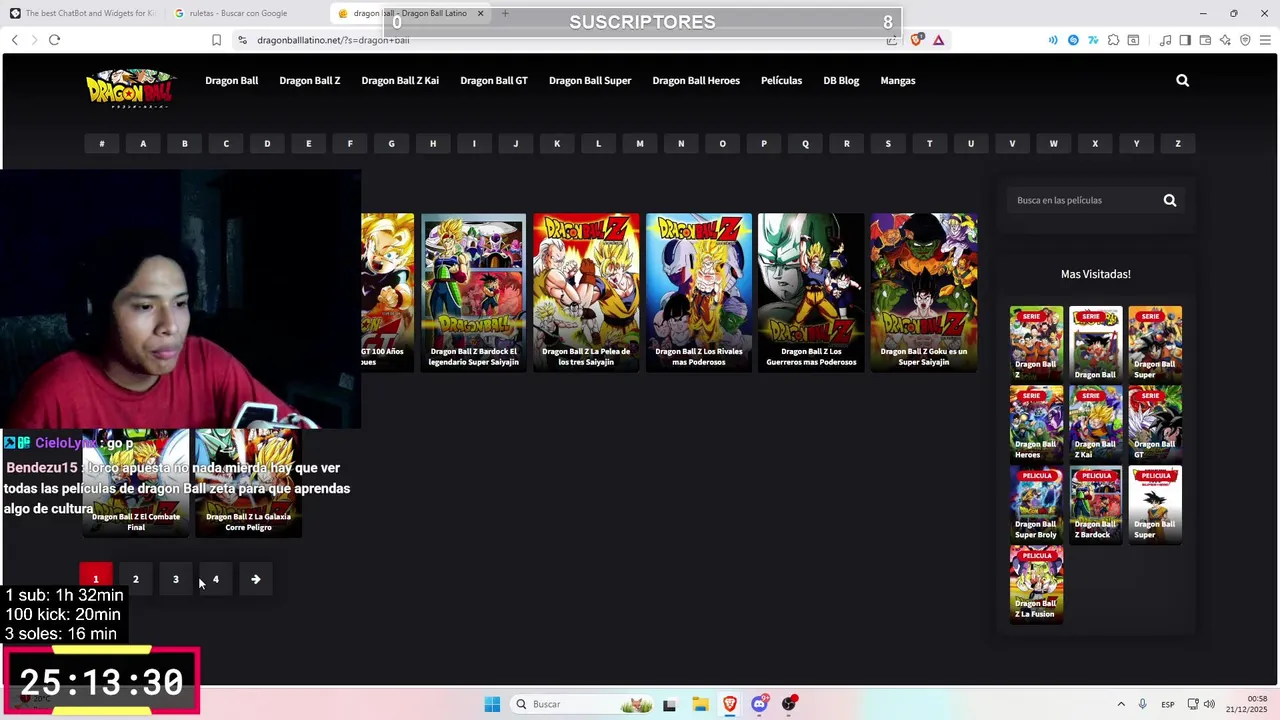Click the Windows taskbar Buscar search box
1280x720 pixels.
[583, 704]
